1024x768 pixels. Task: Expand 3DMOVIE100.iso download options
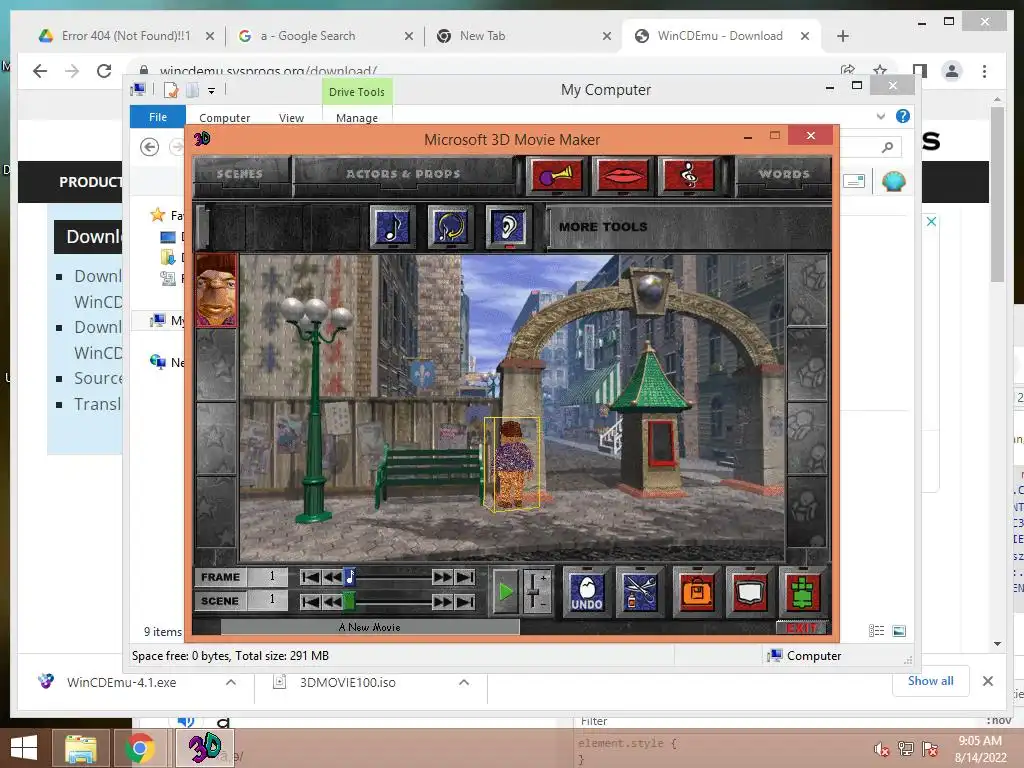point(464,682)
